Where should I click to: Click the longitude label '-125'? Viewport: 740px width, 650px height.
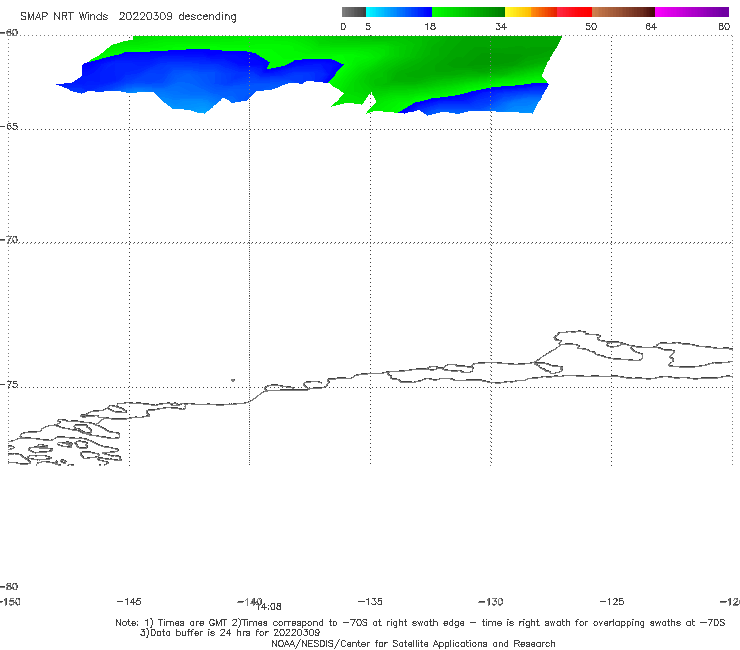pos(612,601)
